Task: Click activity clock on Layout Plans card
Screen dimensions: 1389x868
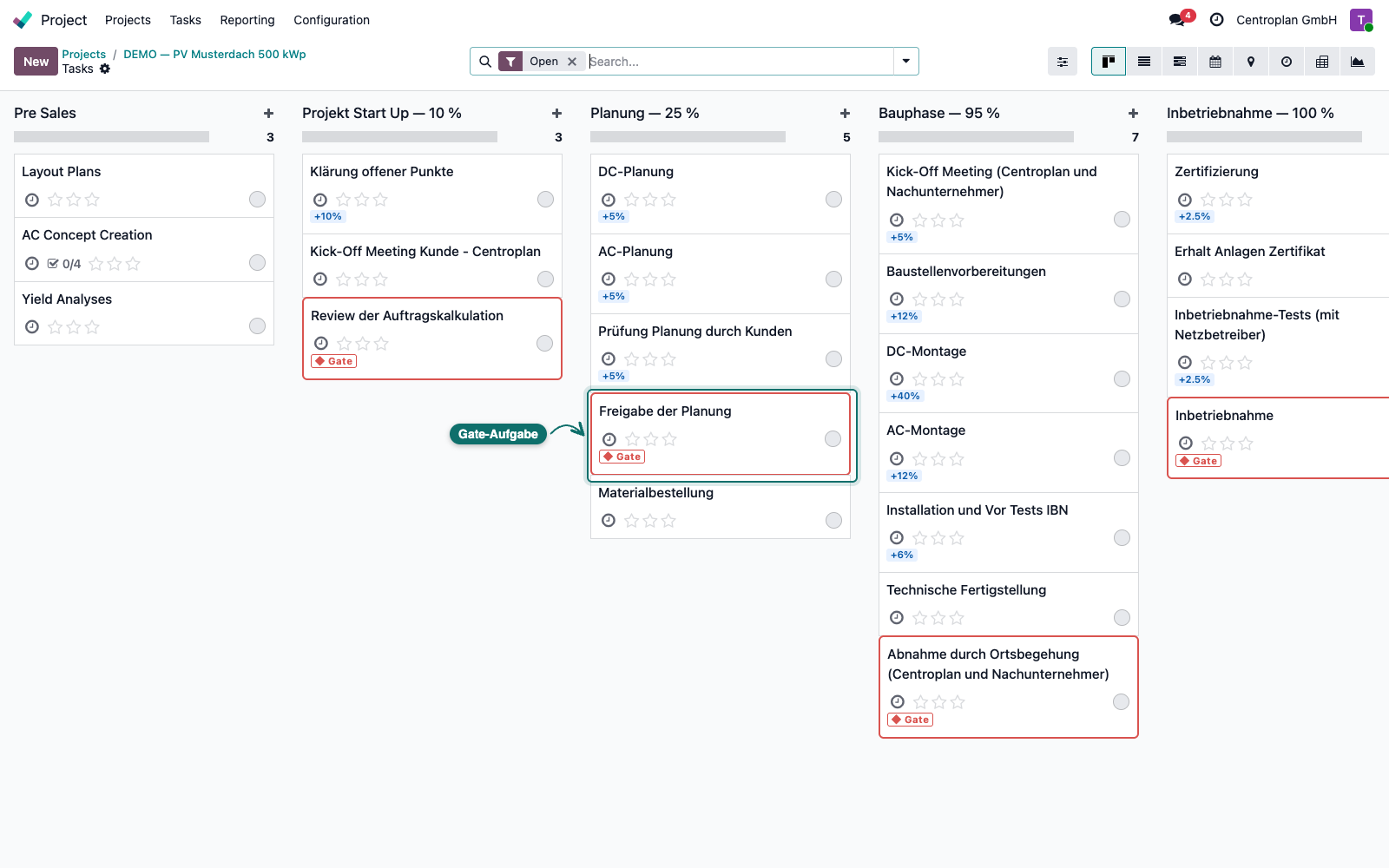Action: tap(32, 200)
